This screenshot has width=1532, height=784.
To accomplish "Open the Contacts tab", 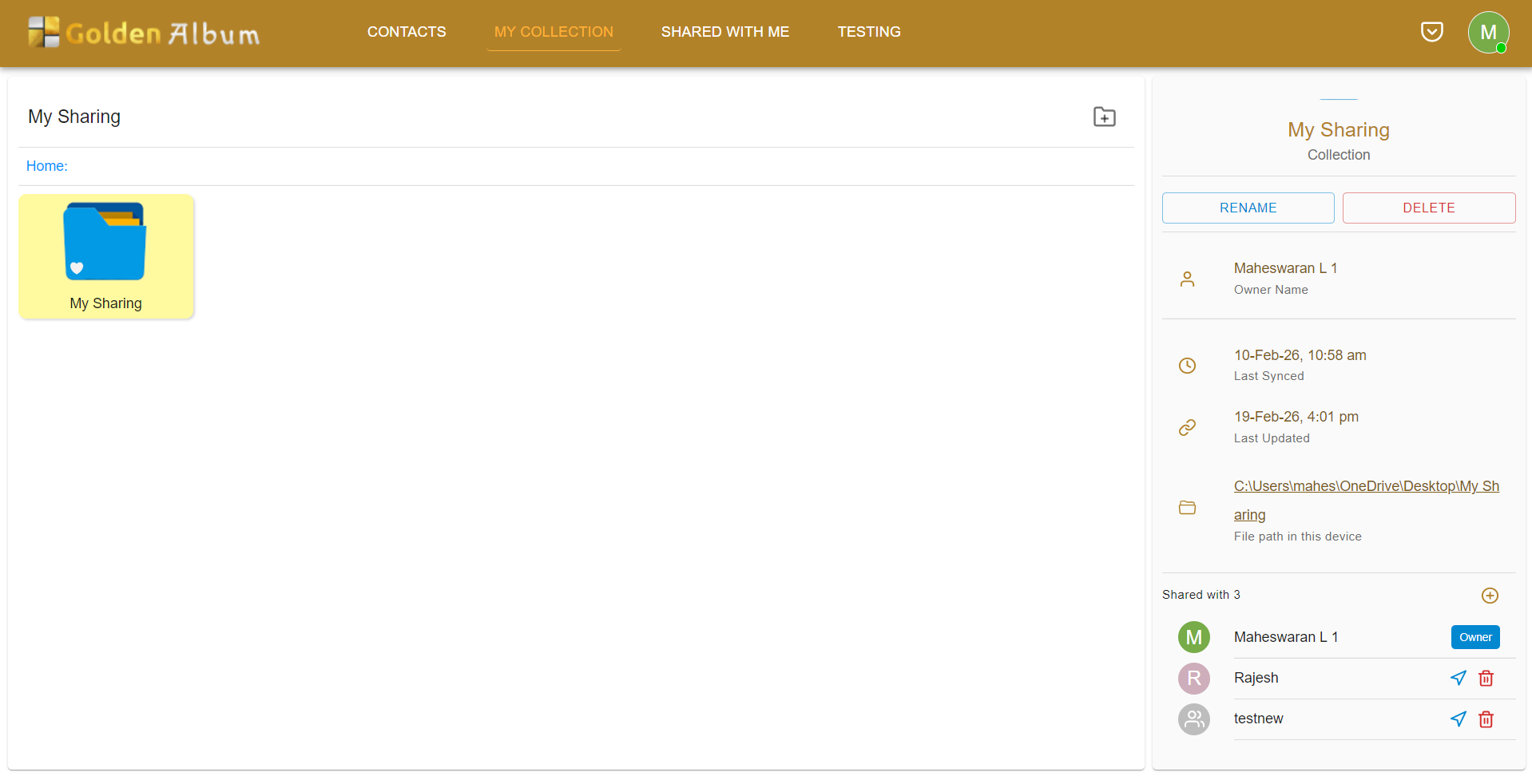I will [407, 32].
